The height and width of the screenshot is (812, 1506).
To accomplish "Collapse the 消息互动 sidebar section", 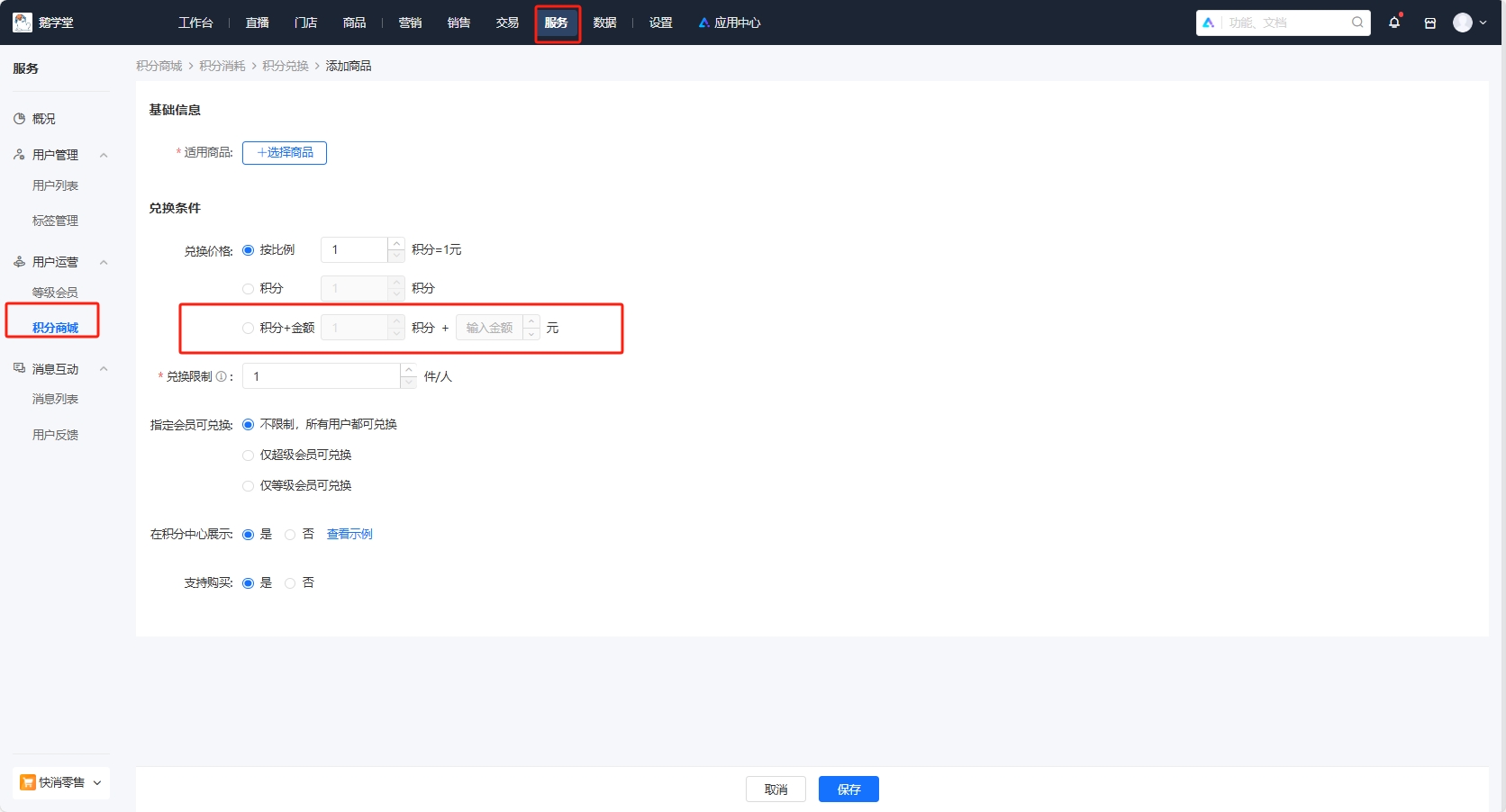I will coord(104,369).
